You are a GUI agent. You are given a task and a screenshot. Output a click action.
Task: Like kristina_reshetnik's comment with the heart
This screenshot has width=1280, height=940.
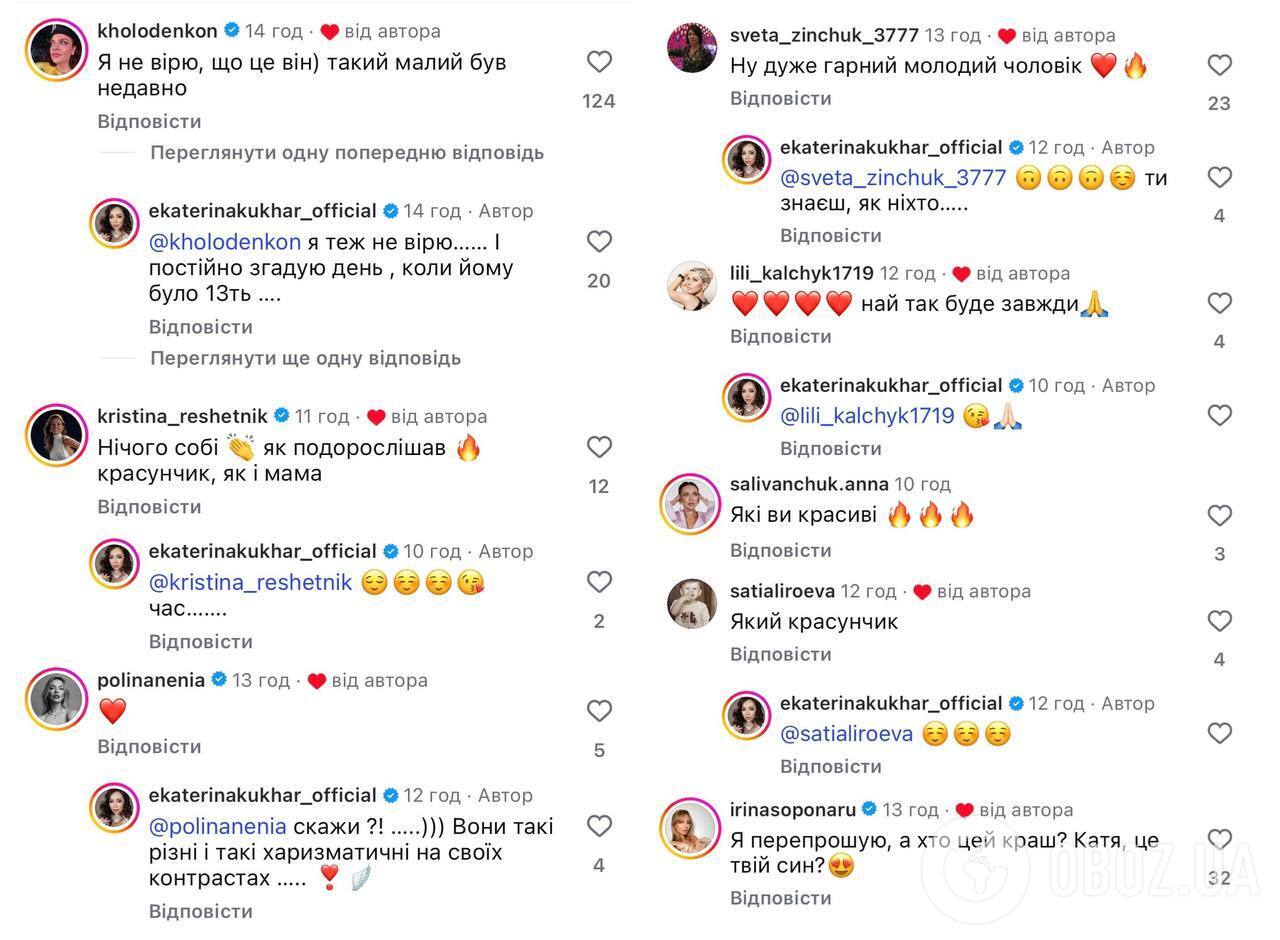599,447
